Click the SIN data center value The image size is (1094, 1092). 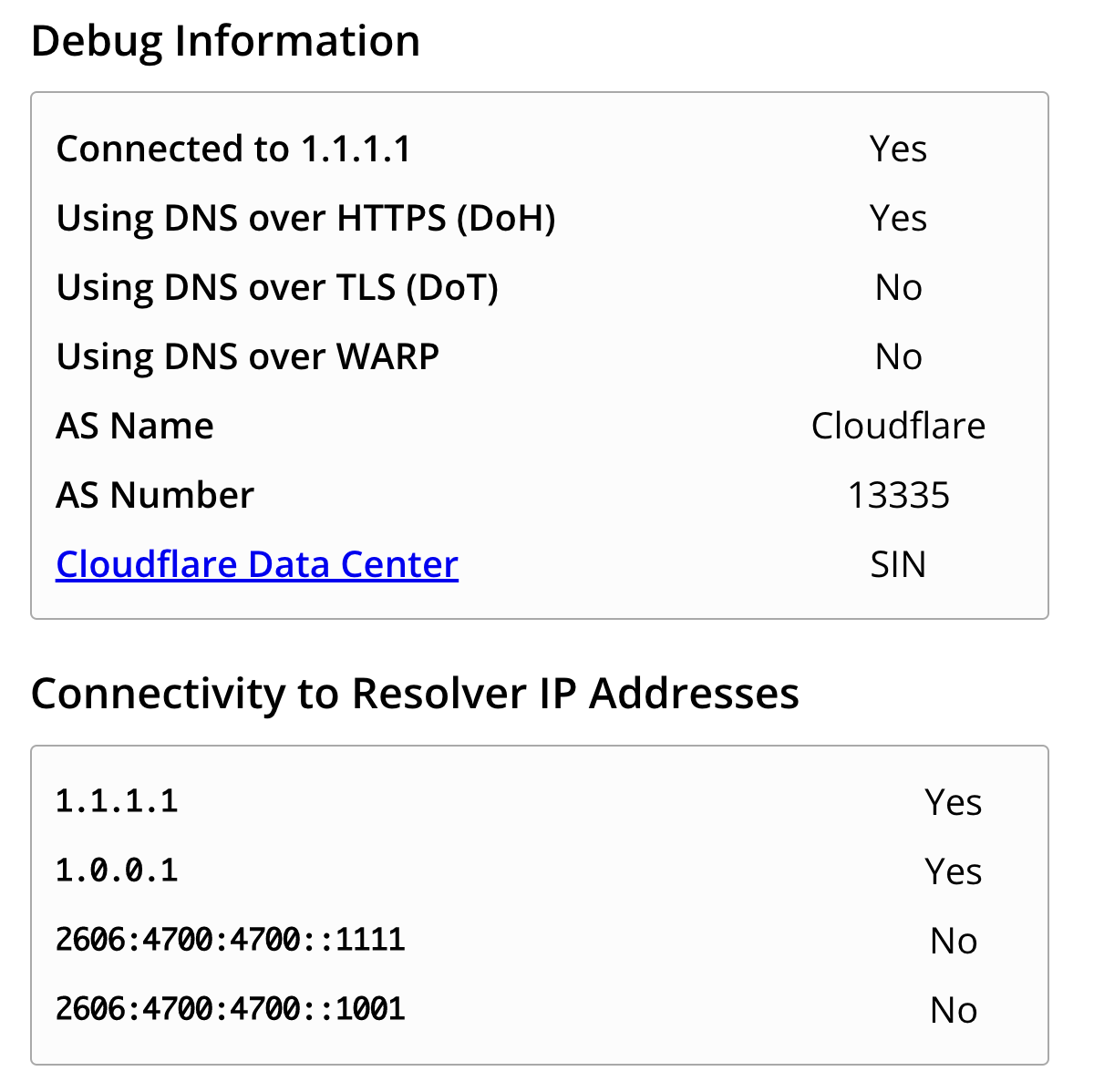click(x=897, y=564)
